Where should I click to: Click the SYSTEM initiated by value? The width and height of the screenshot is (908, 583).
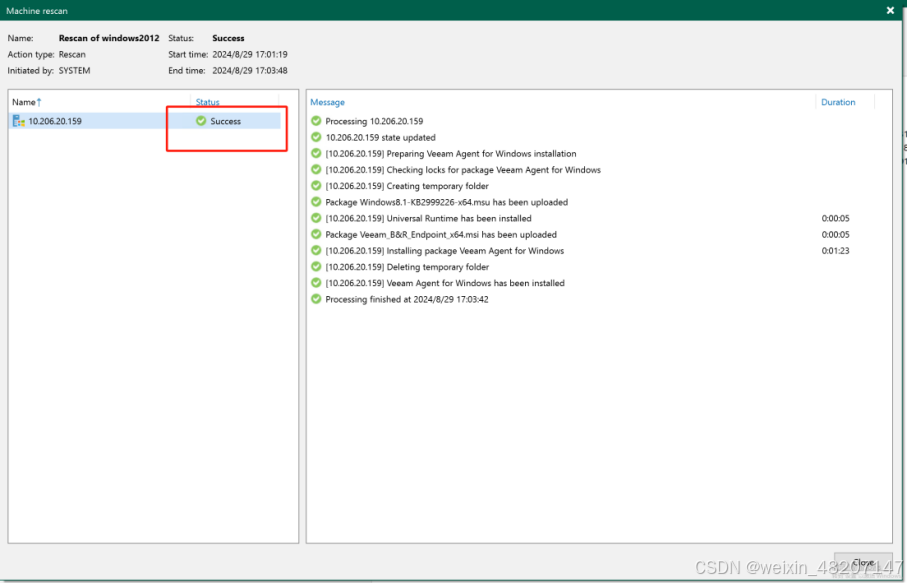pyautogui.click(x=74, y=71)
